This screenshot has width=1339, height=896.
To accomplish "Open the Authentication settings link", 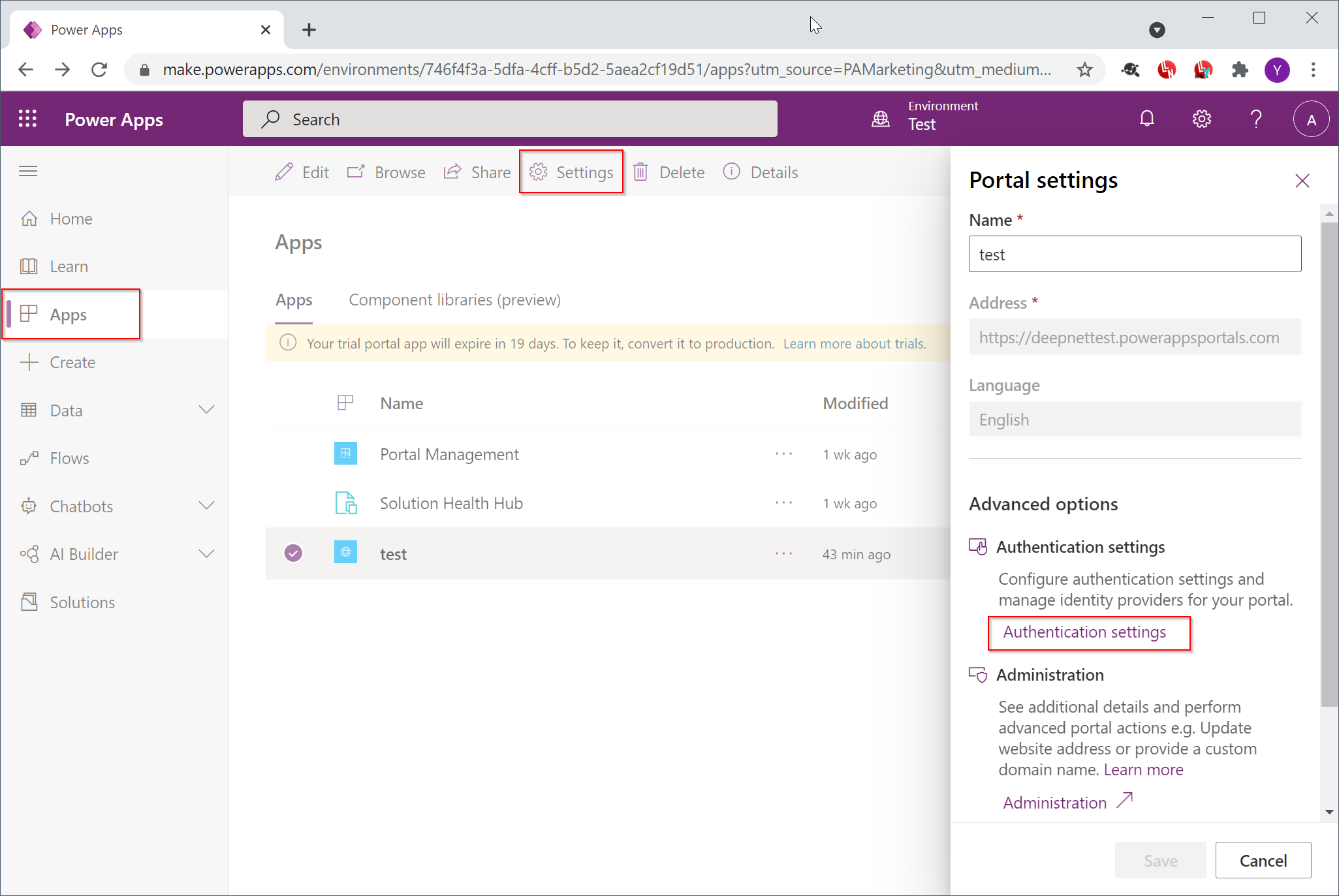I will [1084, 632].
